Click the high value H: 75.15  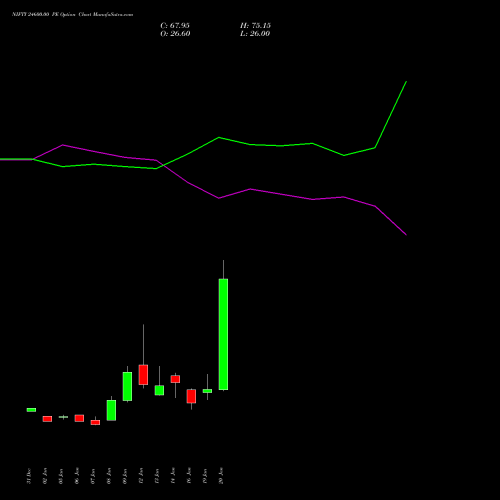click(x=255, y=26)
